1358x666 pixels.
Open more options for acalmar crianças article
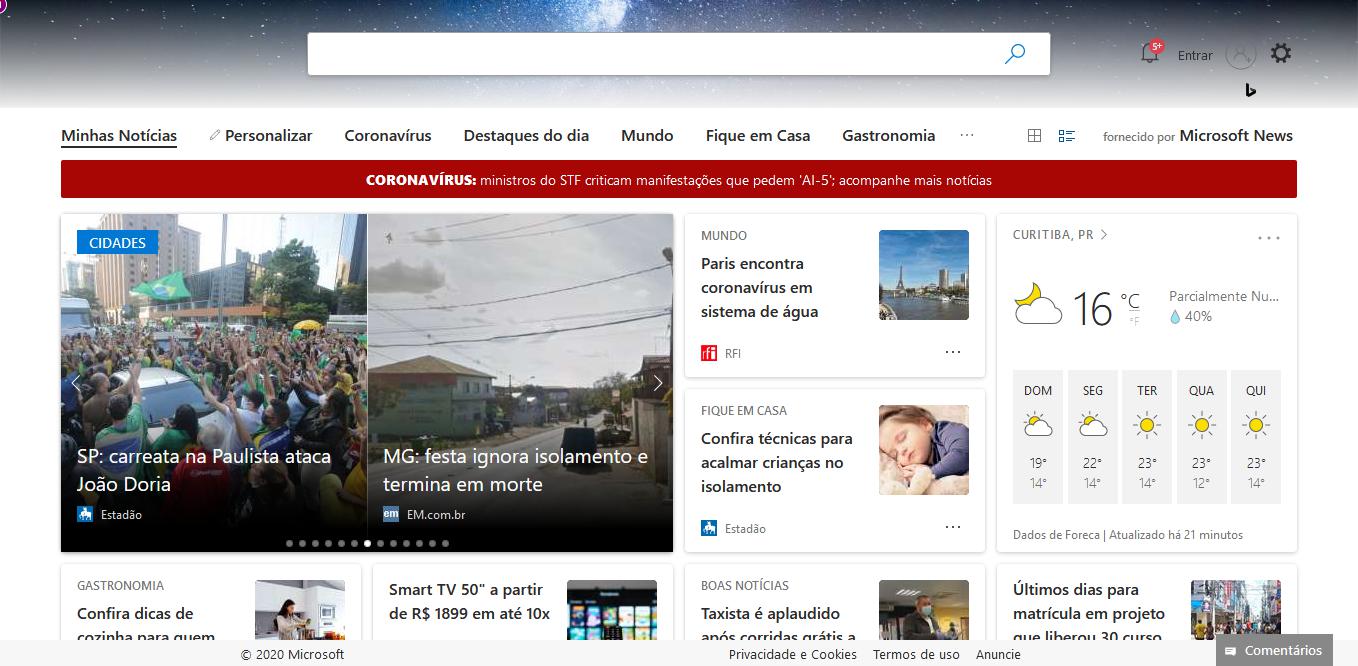tap(953, 527)
